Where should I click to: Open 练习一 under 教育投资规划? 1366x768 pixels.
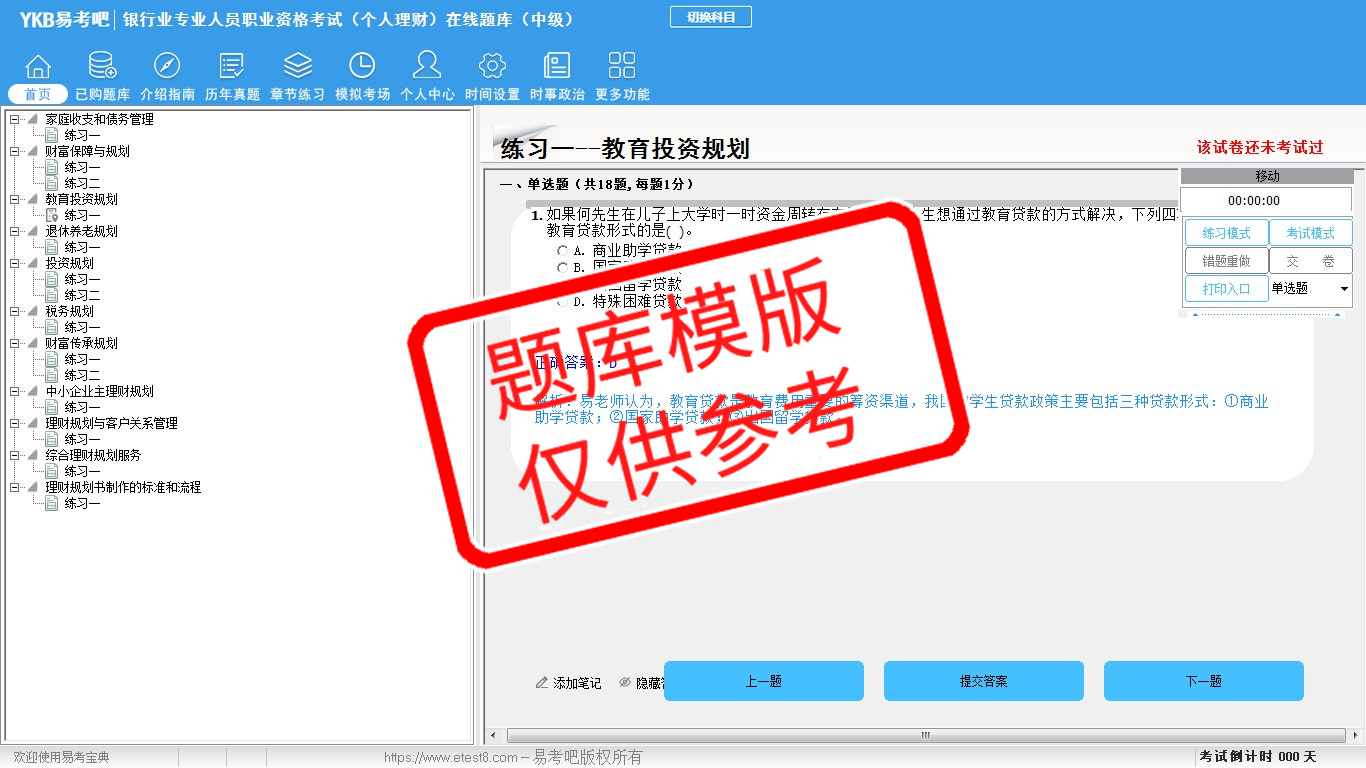click(x=83, y=216)
